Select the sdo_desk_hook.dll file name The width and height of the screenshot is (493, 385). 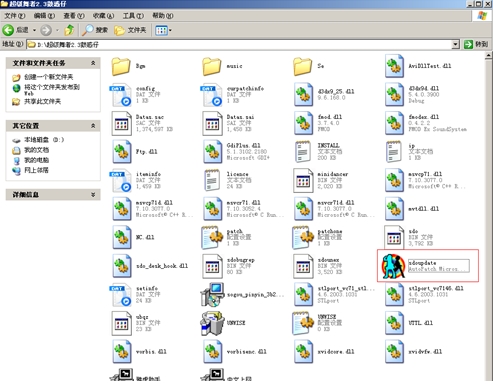pyautogui.click(x=162, y=266)
